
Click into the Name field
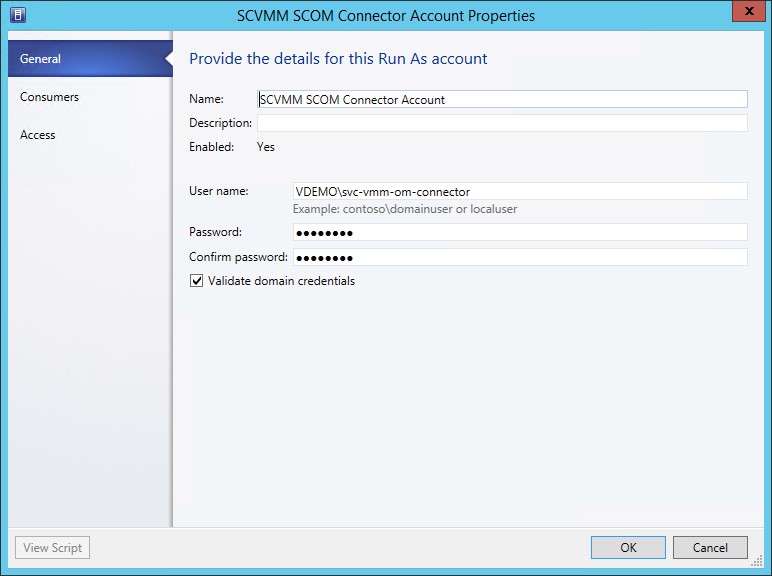coord(502,99)
